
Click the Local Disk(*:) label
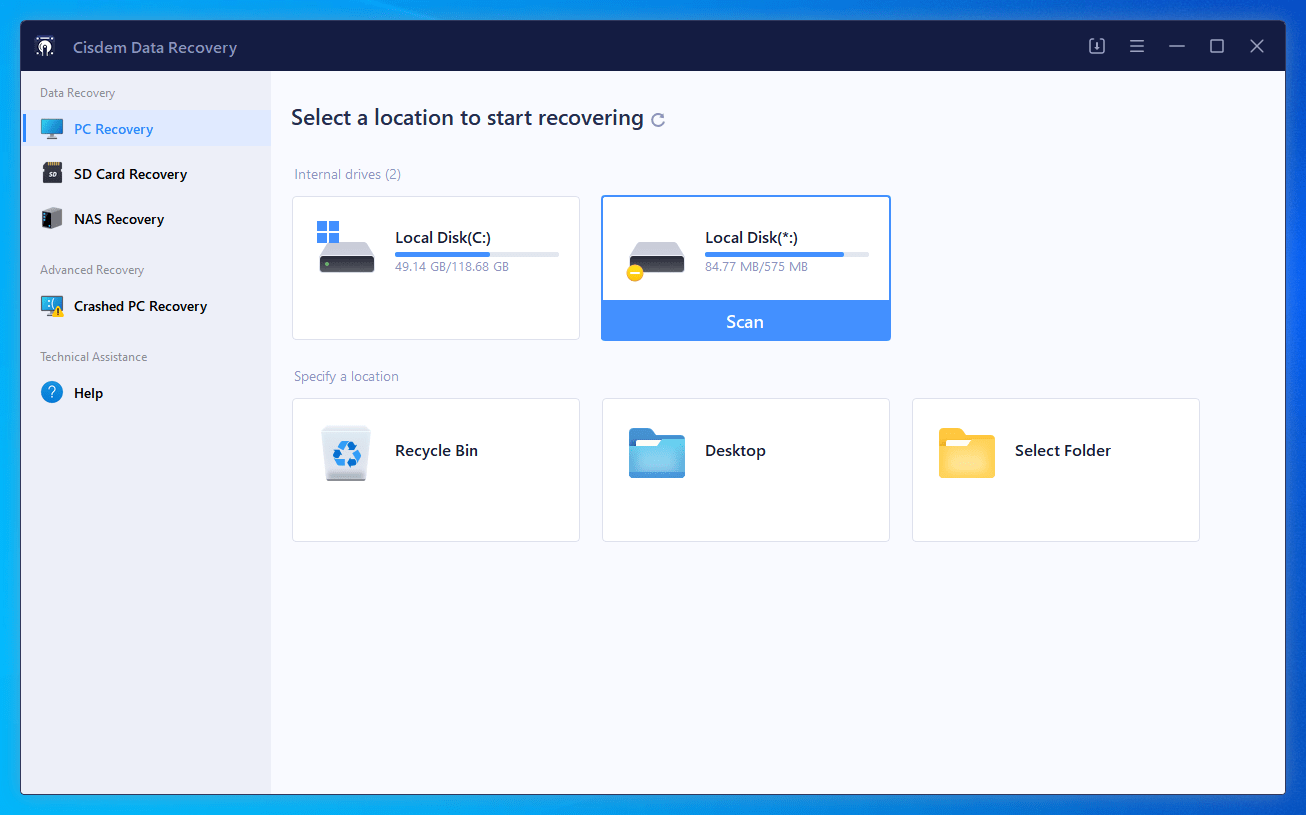[x=751, y=238]
